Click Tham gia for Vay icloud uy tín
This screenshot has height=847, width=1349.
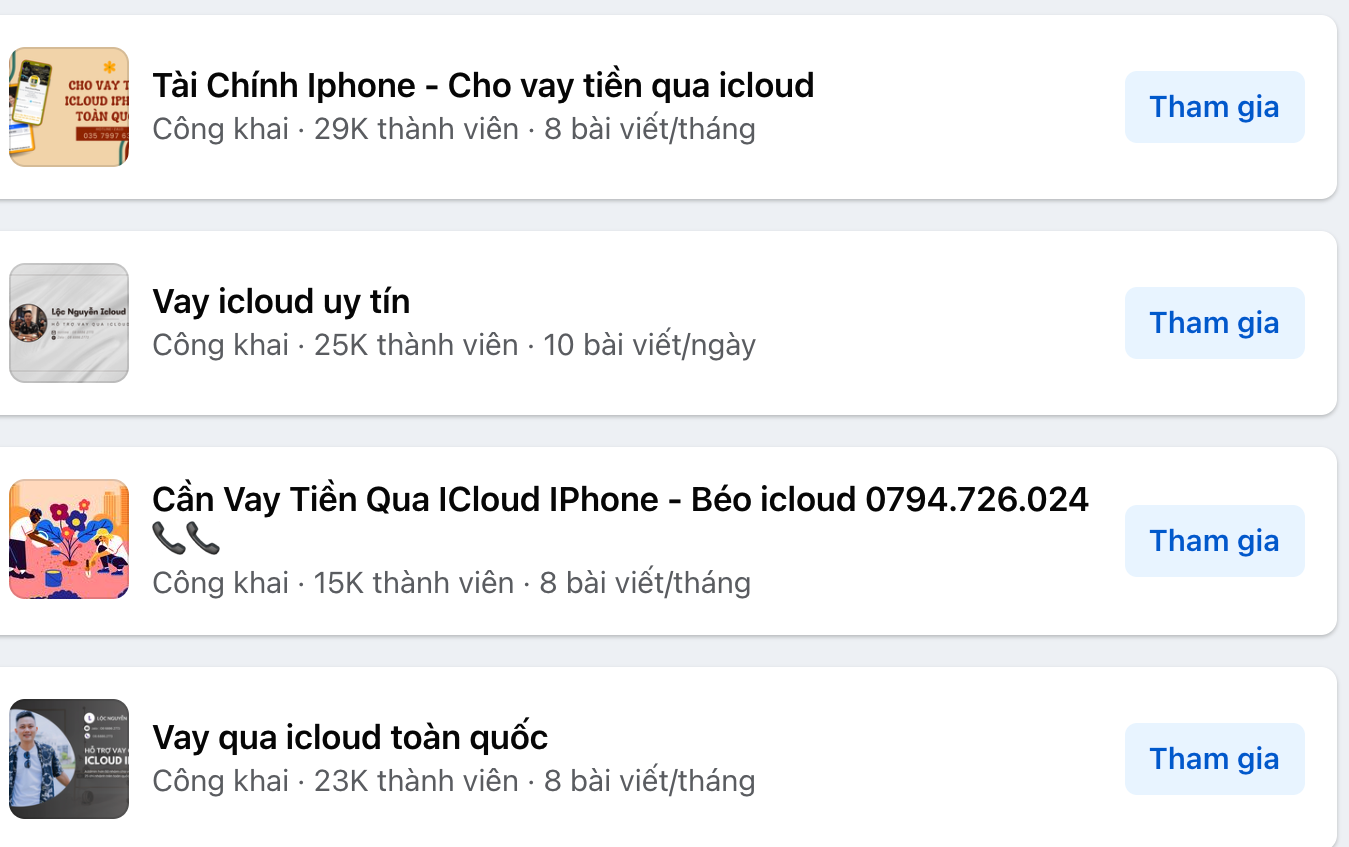pos(1214,323)
